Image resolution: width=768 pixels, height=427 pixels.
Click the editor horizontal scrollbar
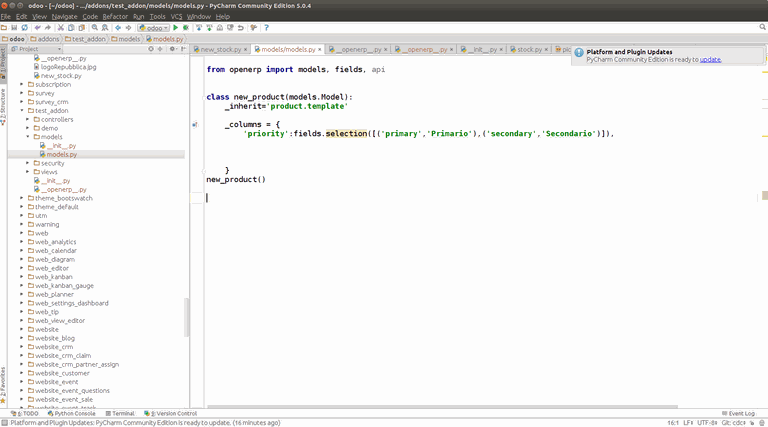(x=442, y=406)
